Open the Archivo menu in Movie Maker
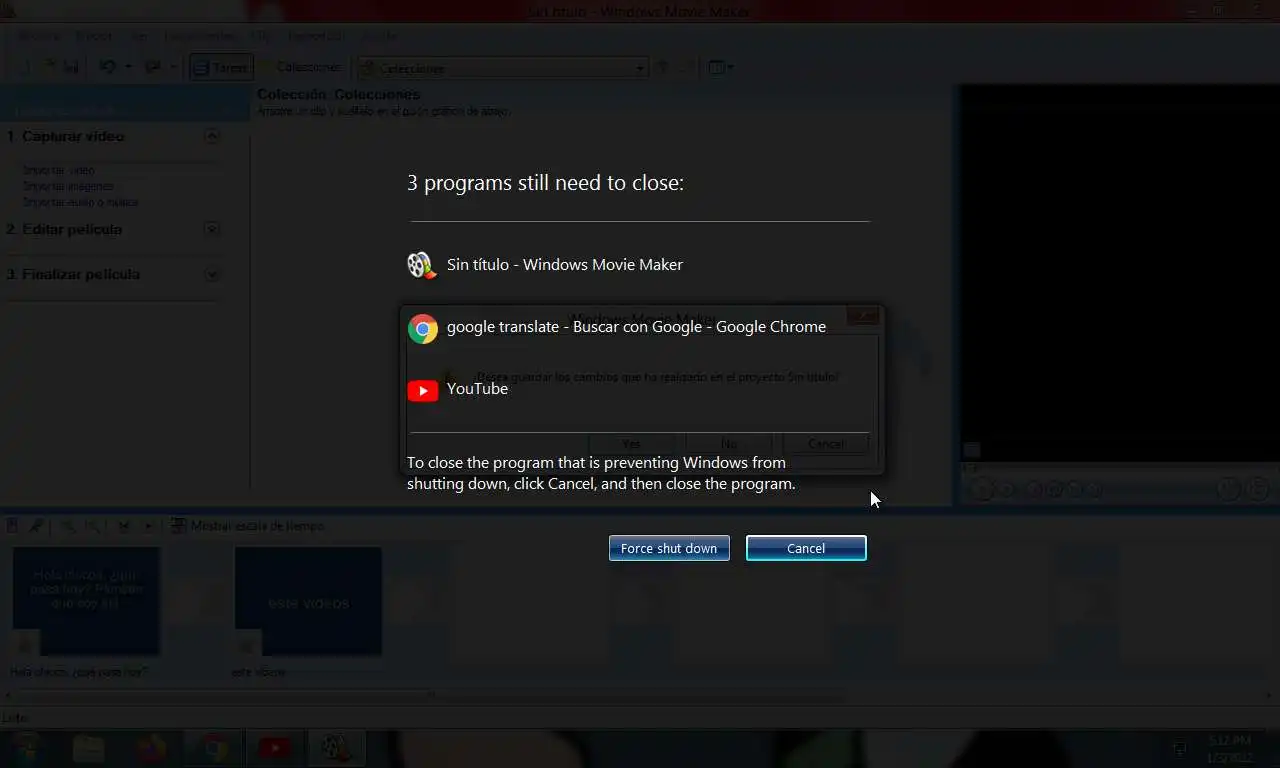The height and width of the screenshot is (768, 1280). tap(38, 36)
